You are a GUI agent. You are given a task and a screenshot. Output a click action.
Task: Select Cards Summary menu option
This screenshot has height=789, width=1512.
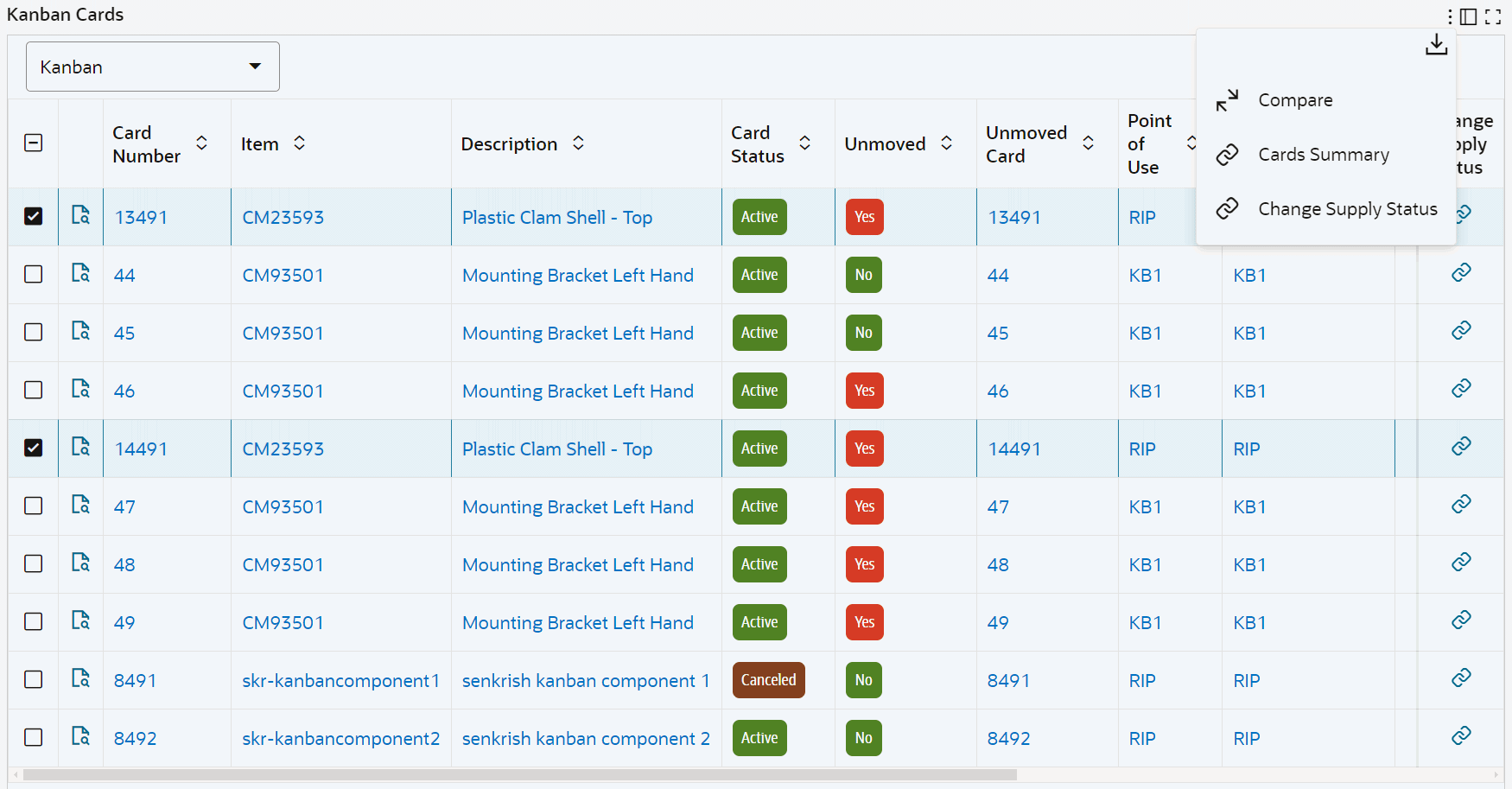pyautogui.click(x=1326, y=155)
